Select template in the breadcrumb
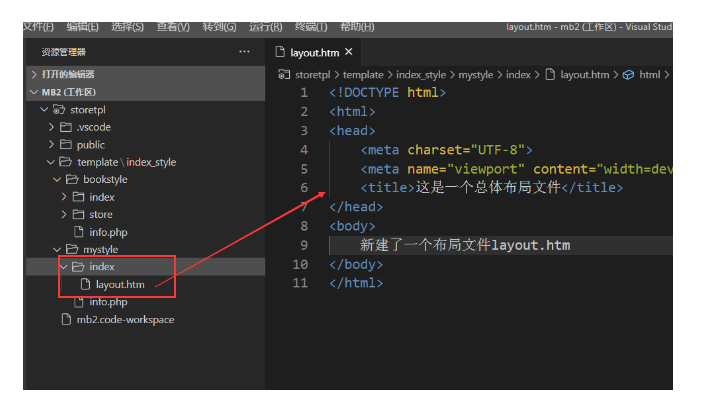 pyautogui.click(x=363, y=74)
